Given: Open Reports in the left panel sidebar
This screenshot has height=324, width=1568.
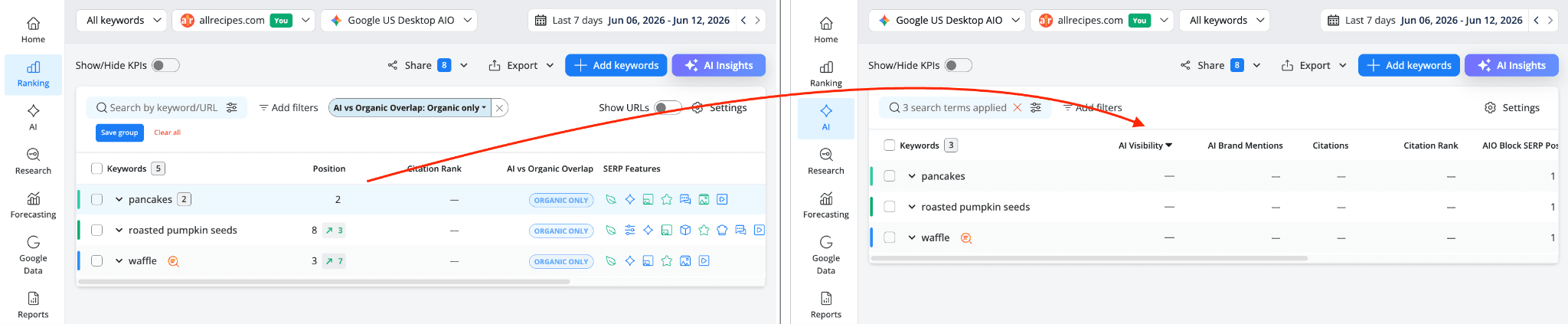Looking at the screenshot, I should (x=33, y=305).
